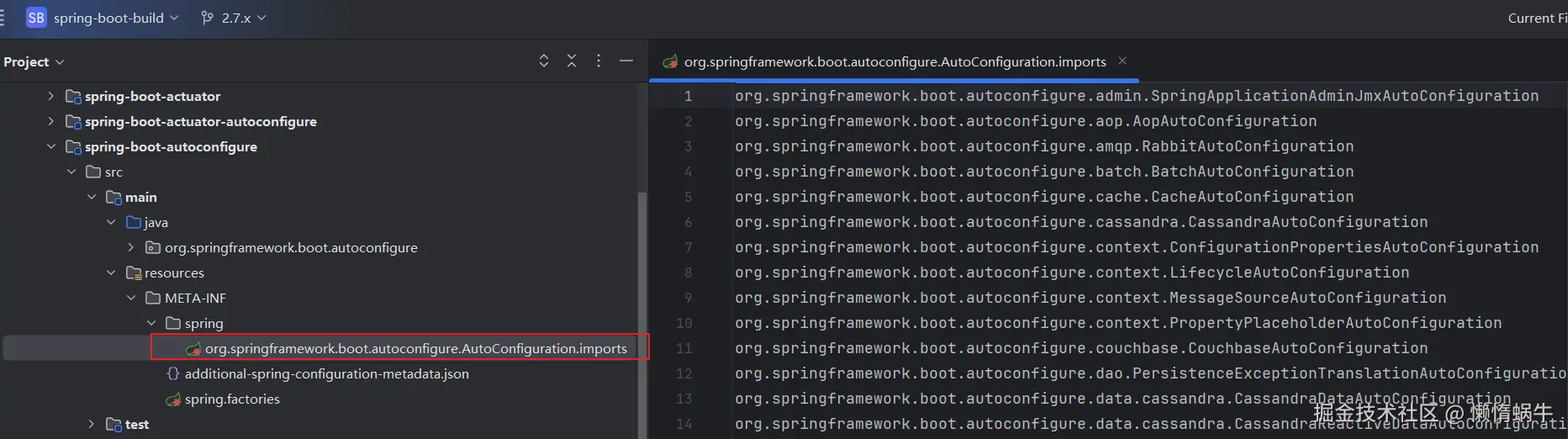The image size is (1568, 439).
Task: Expand the spring-boot-actuator module
Action: (50, 96)
